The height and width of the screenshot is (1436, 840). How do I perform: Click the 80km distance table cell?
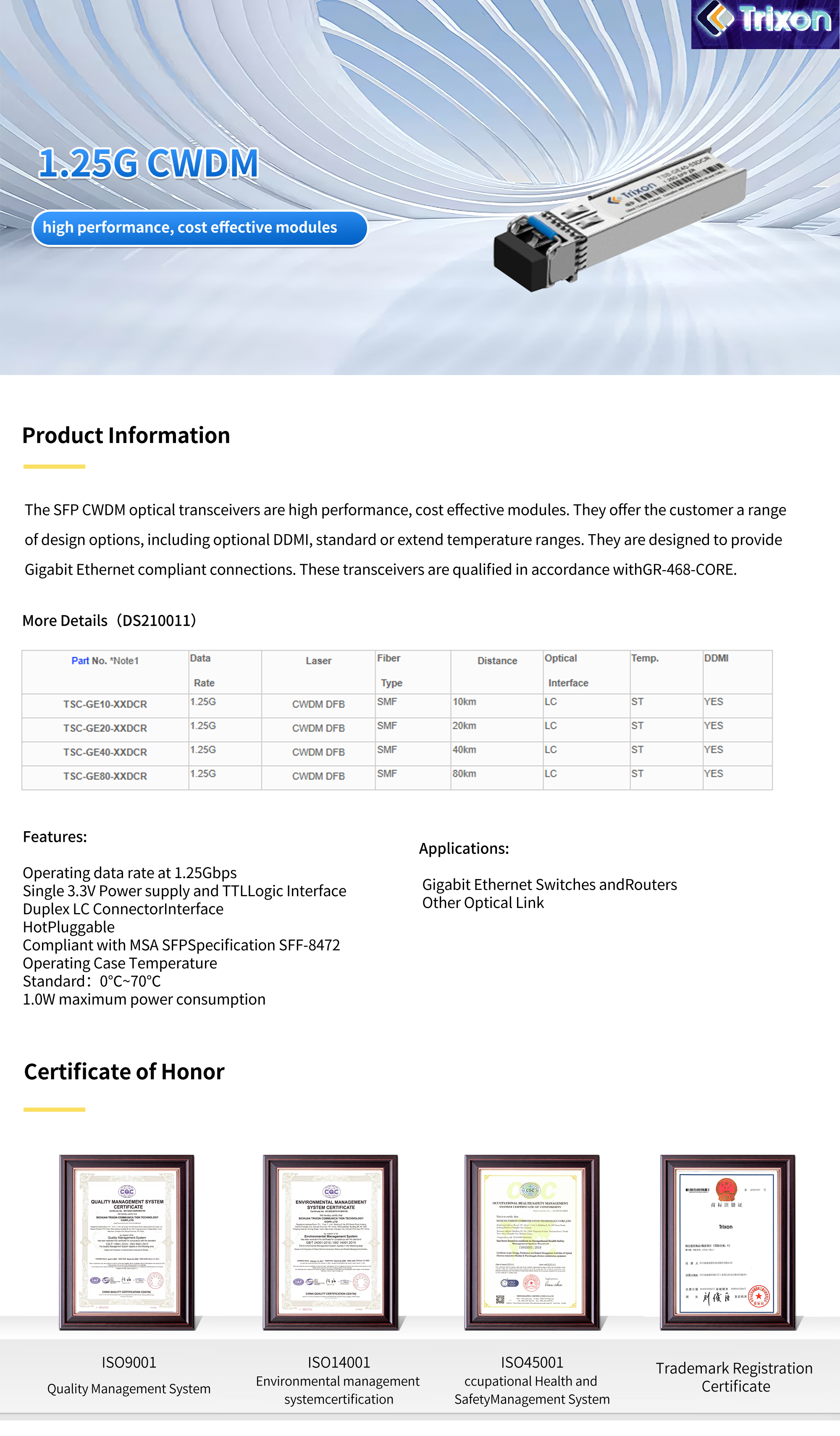click(465, 774)
